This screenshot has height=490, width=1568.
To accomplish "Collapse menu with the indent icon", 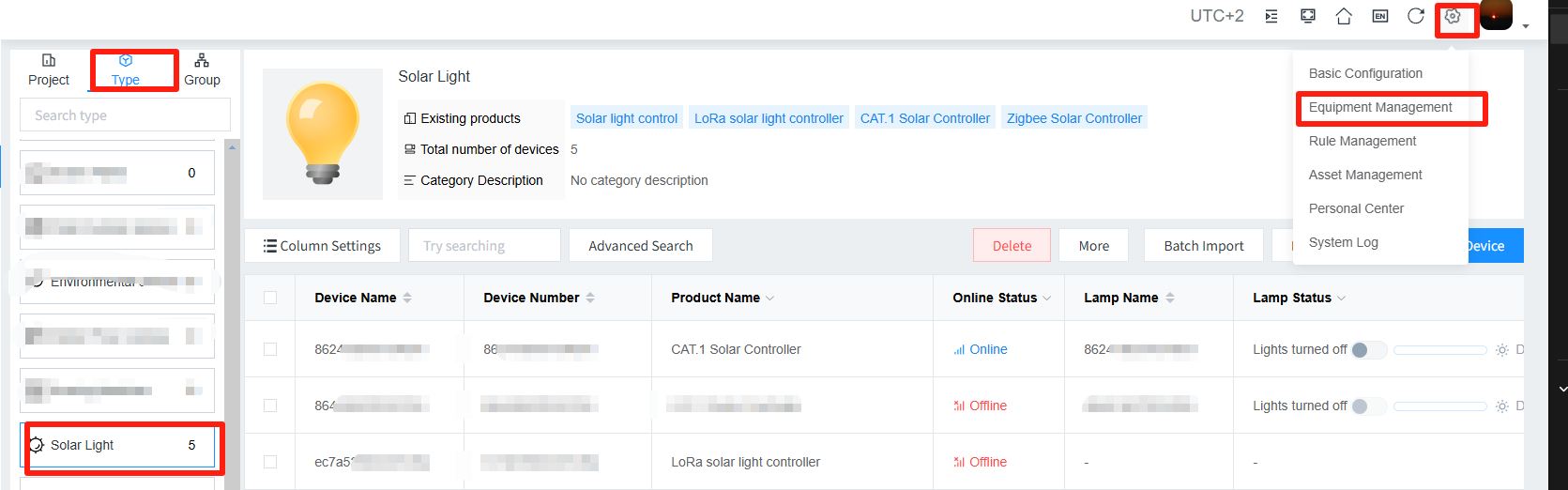I will click(1271, 16).
